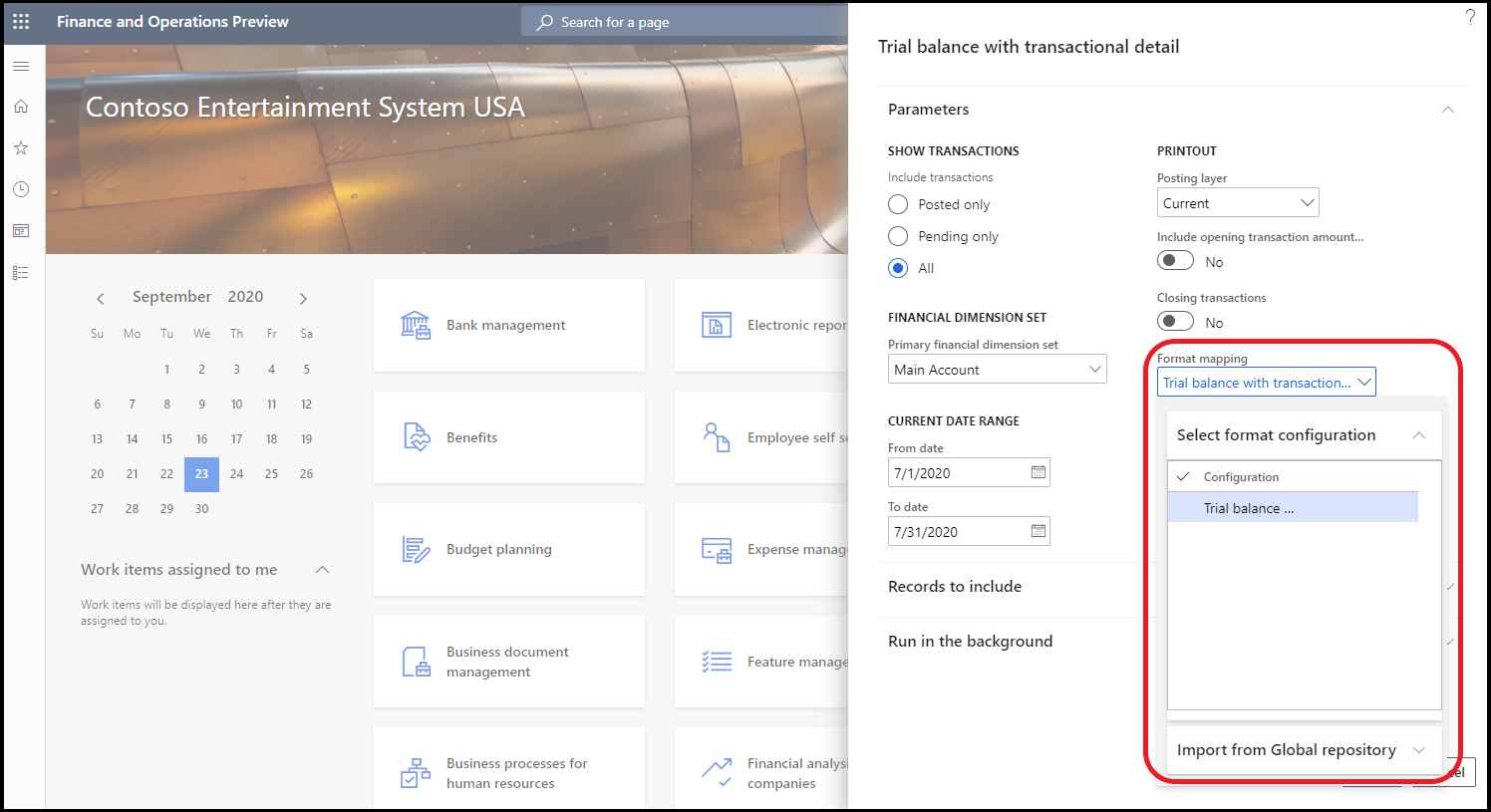Expand Import from Global repository section
Viewport: 1491px width, 812px height.
[x=1304, y=750]
